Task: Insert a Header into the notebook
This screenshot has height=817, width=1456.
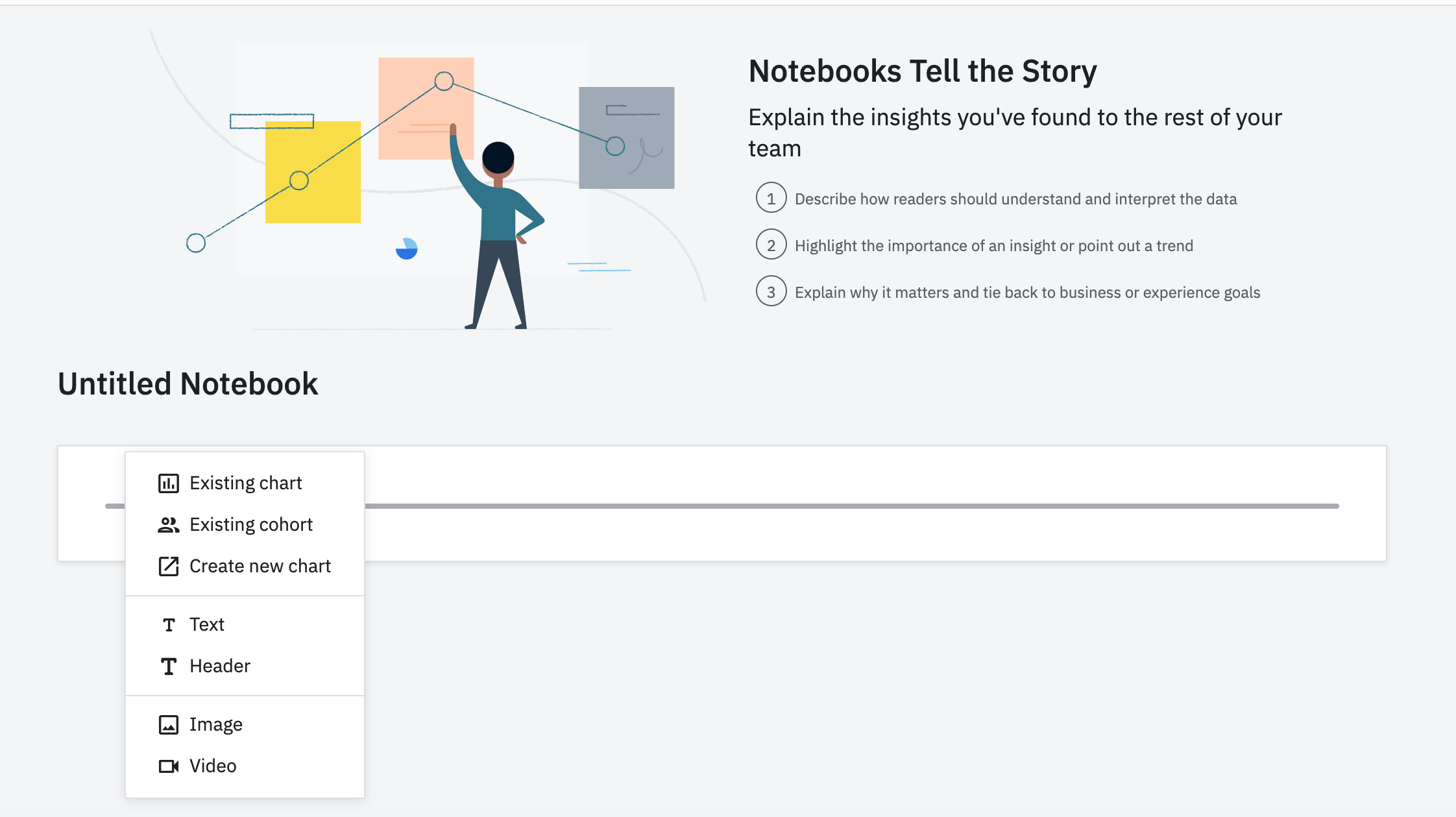Action: point(219,666)
